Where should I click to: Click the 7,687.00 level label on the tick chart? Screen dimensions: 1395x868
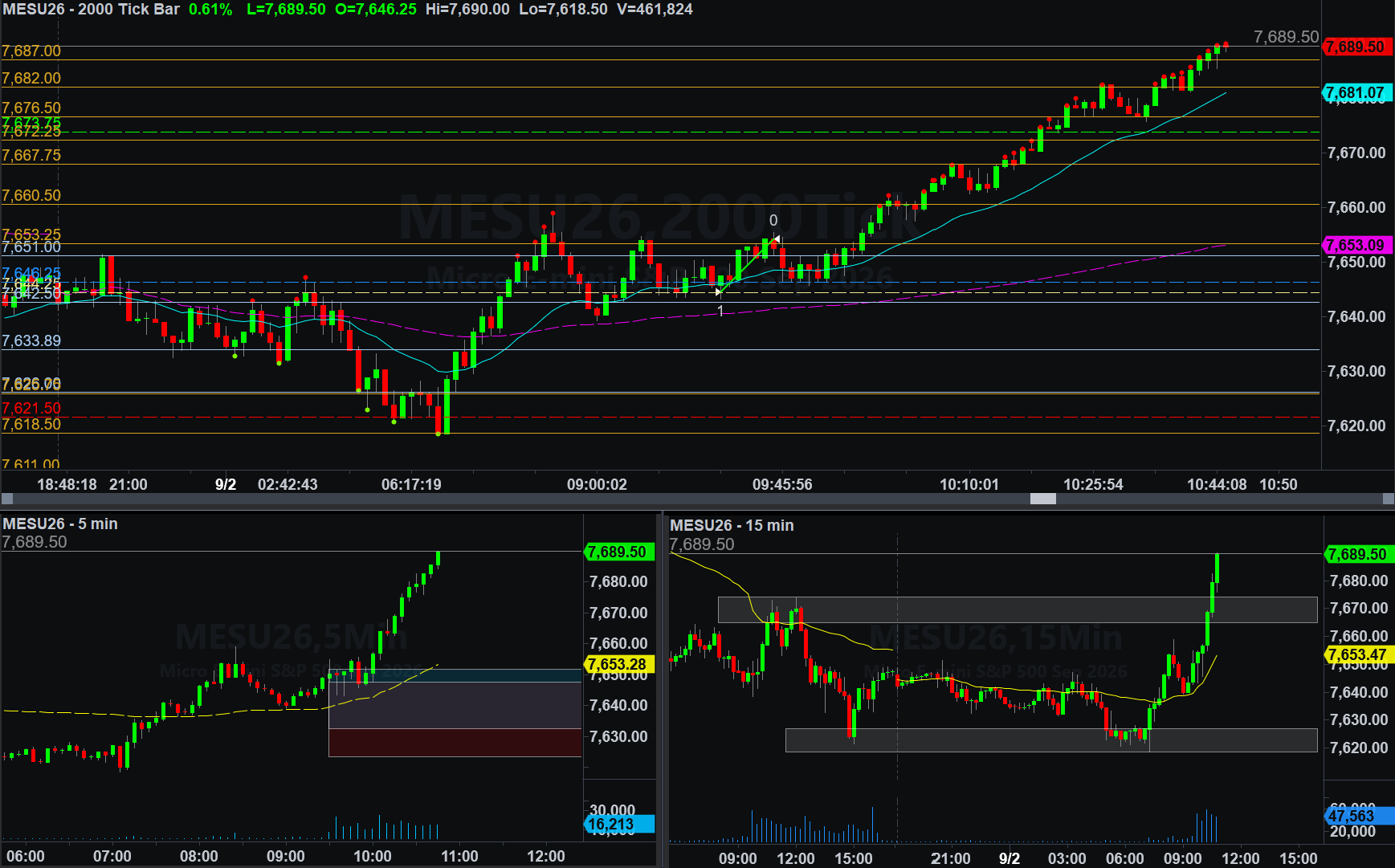pyautogui.click(x=31, y=51)
